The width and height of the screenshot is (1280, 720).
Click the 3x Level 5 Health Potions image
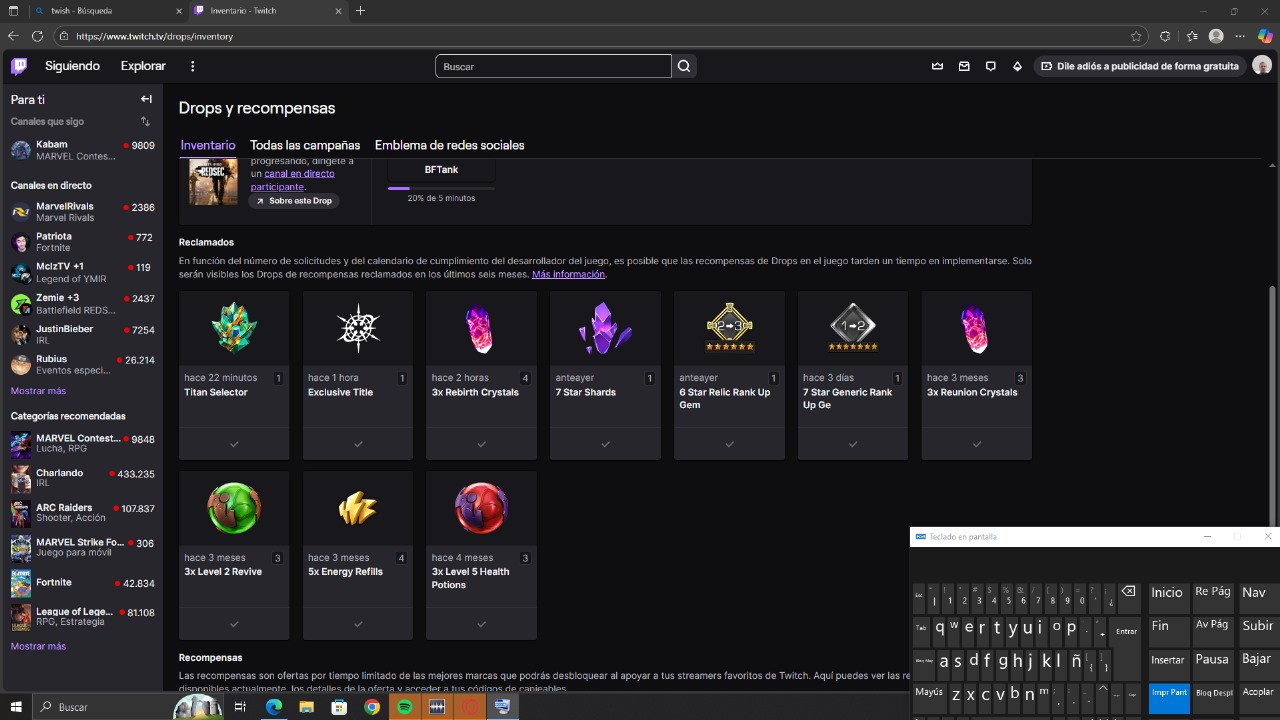tap(481, 508)
